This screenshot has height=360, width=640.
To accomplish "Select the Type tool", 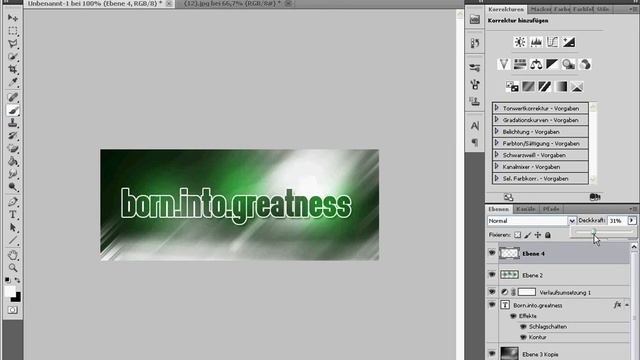I will pos(13,215).
